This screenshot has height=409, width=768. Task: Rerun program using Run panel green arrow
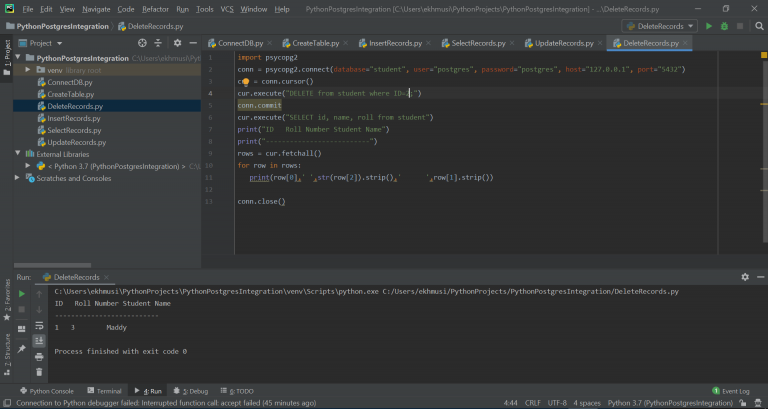click(22, 292)
